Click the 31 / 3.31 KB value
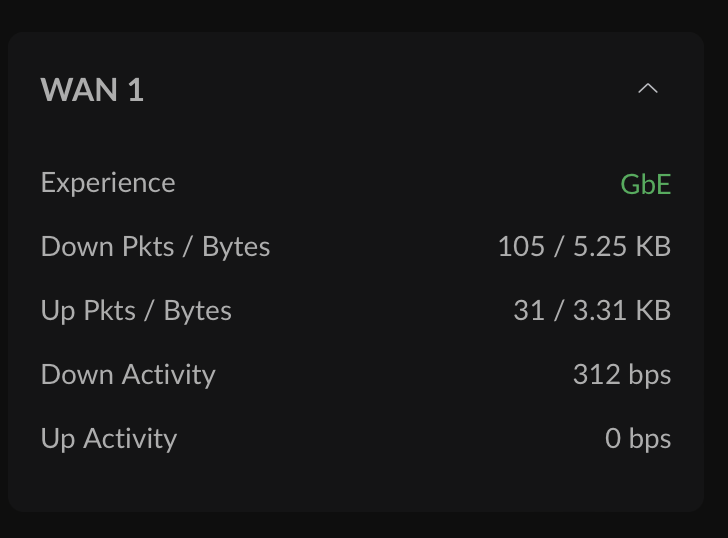The image size is (728, 538). point(592,311)
